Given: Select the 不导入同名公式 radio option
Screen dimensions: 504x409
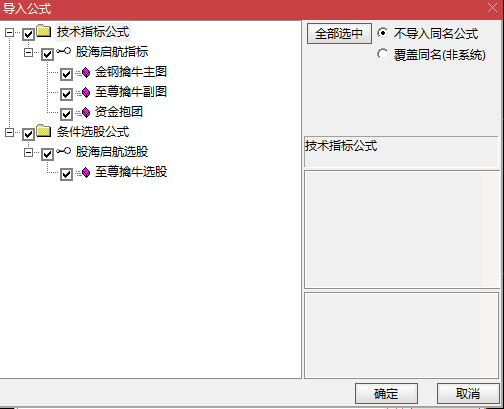Looking at the screenshot, I should point(382,33).
